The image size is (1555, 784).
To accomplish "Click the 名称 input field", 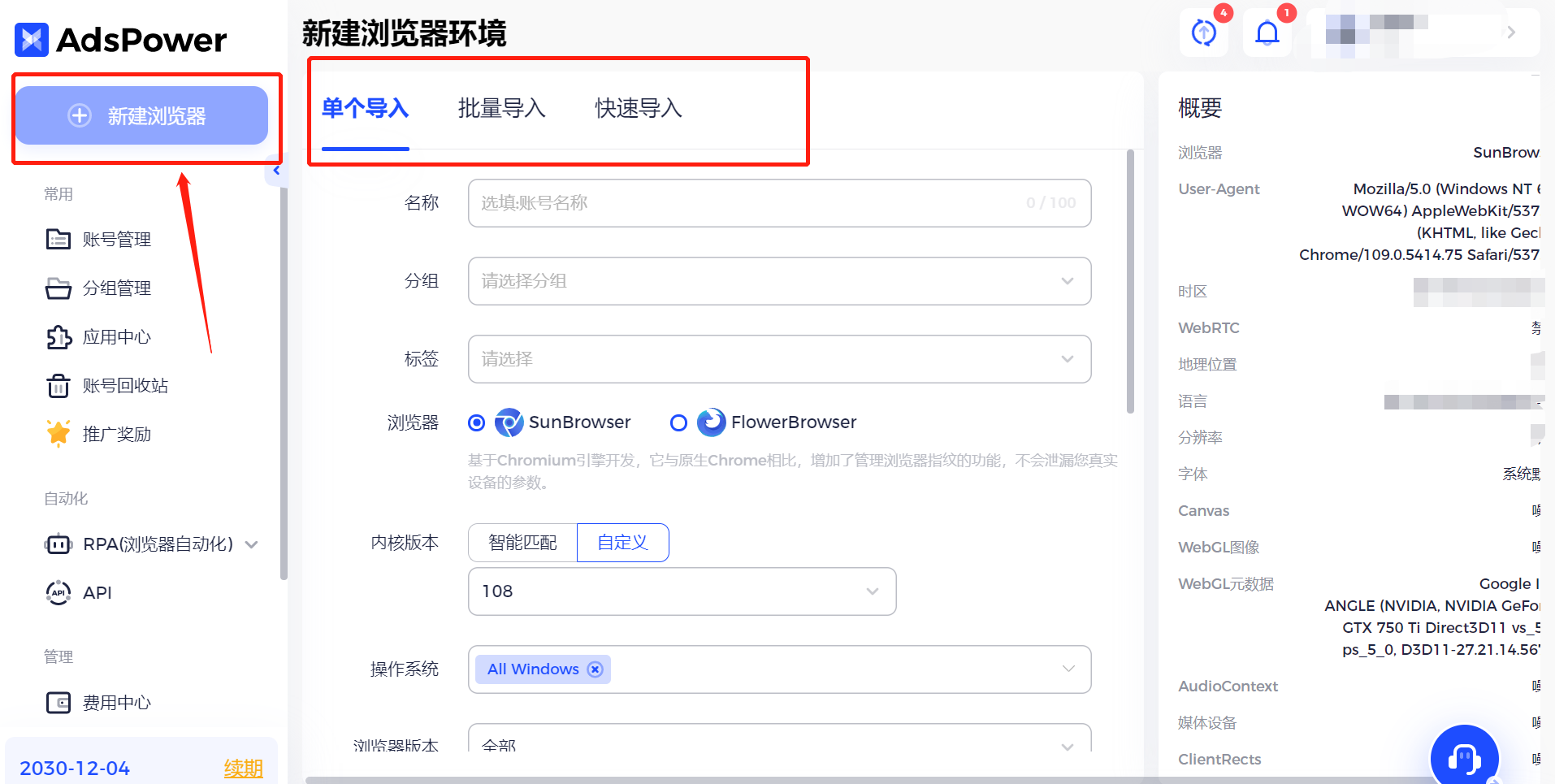I will point(780,203).
